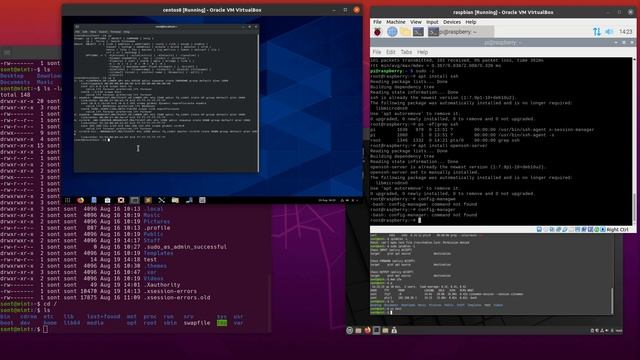The image size is (640, 360).
Task: Open the software bag icon in CentOS taskbar
Action: [107, 200]
